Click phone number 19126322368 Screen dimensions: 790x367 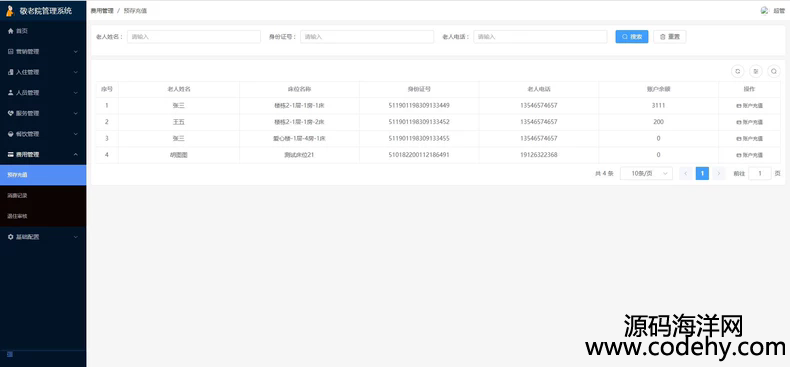(x=539, y=155)
